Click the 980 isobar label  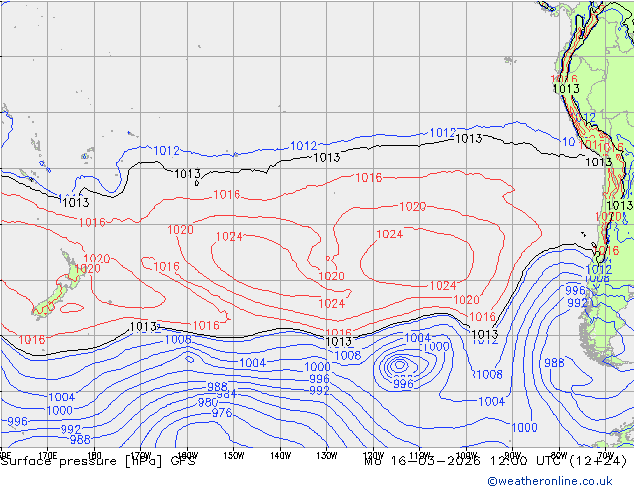(208, 403)
